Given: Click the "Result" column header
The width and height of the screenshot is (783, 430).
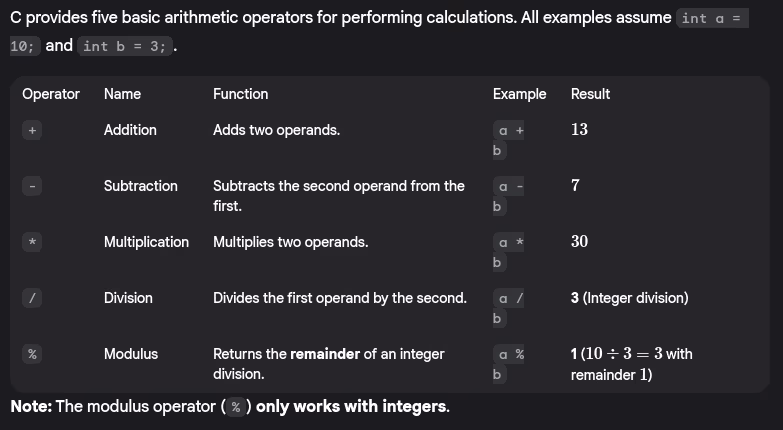Looking at the screenshot, I should click(x=590, y=94).
